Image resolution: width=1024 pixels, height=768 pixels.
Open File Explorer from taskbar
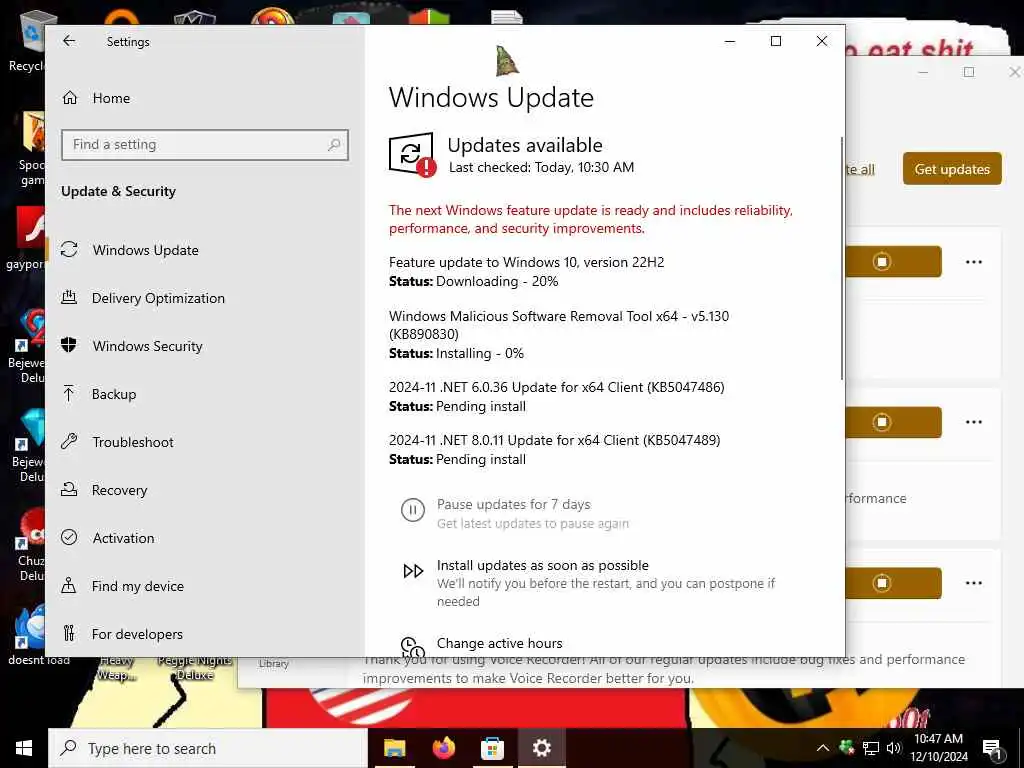(394, 748)
